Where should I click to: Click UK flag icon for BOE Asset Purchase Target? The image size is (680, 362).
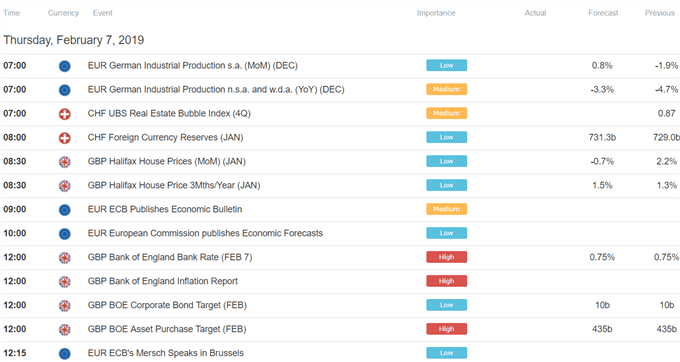65,330
